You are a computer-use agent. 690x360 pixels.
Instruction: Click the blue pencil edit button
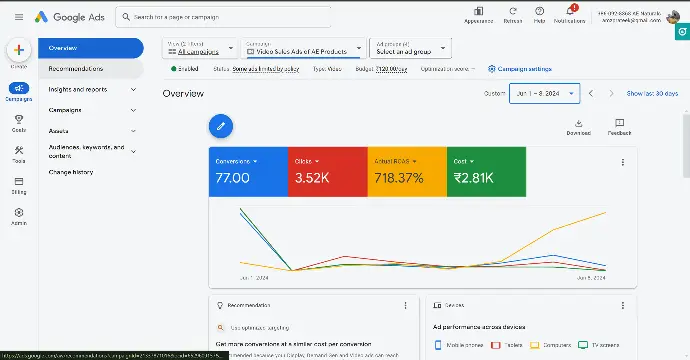click(x=221, y=126)
